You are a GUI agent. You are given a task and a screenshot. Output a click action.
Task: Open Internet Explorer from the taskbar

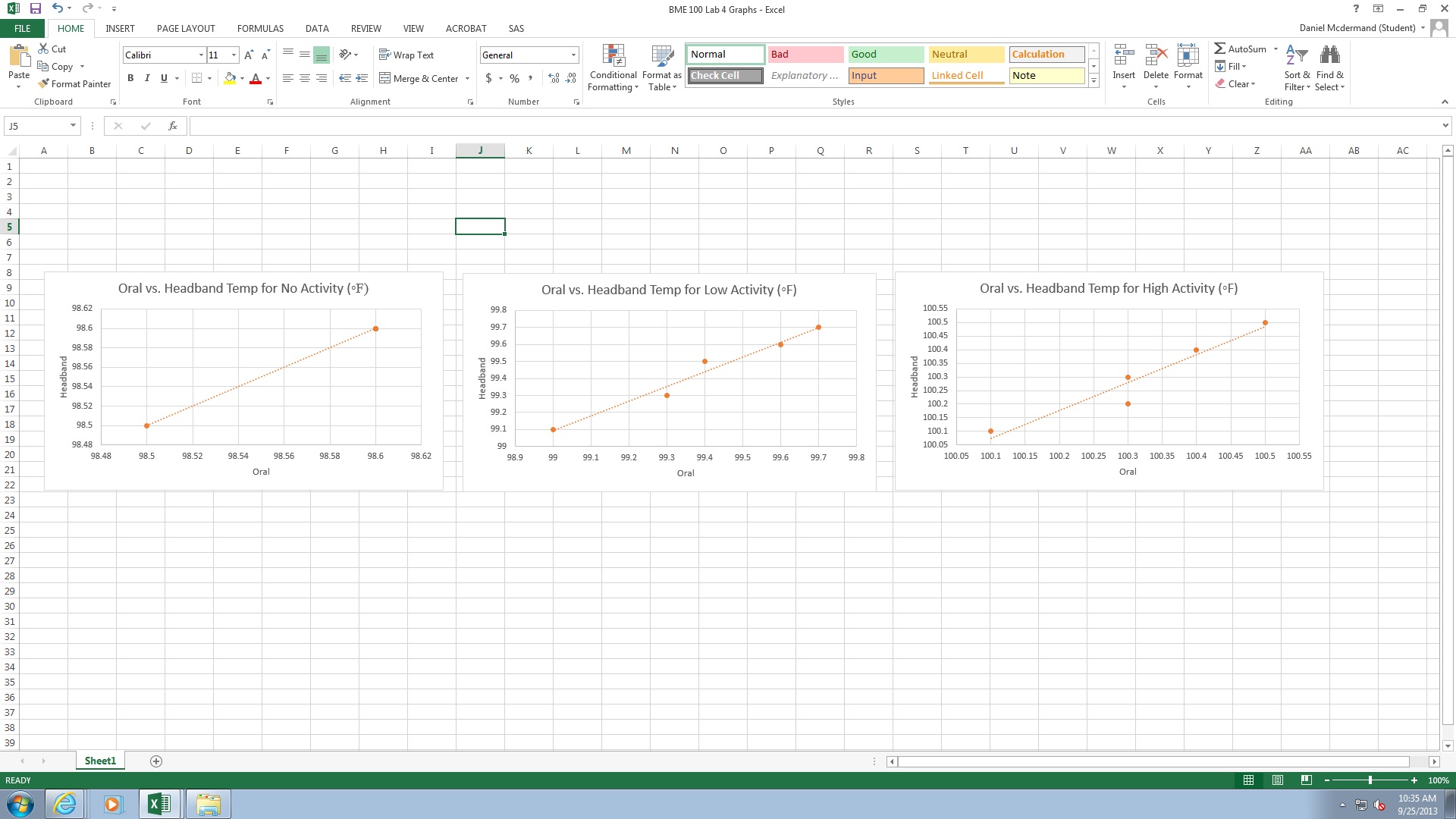tap(65, 804)
